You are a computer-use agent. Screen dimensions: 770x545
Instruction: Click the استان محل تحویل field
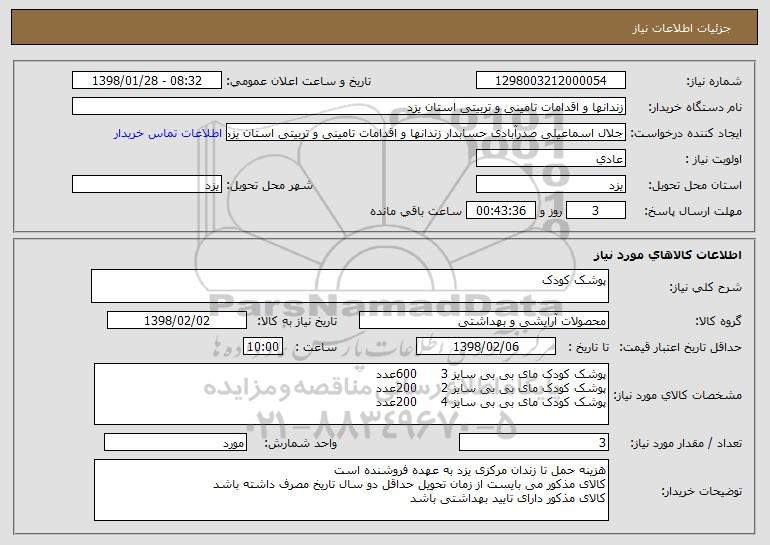(x=550, y=185)
